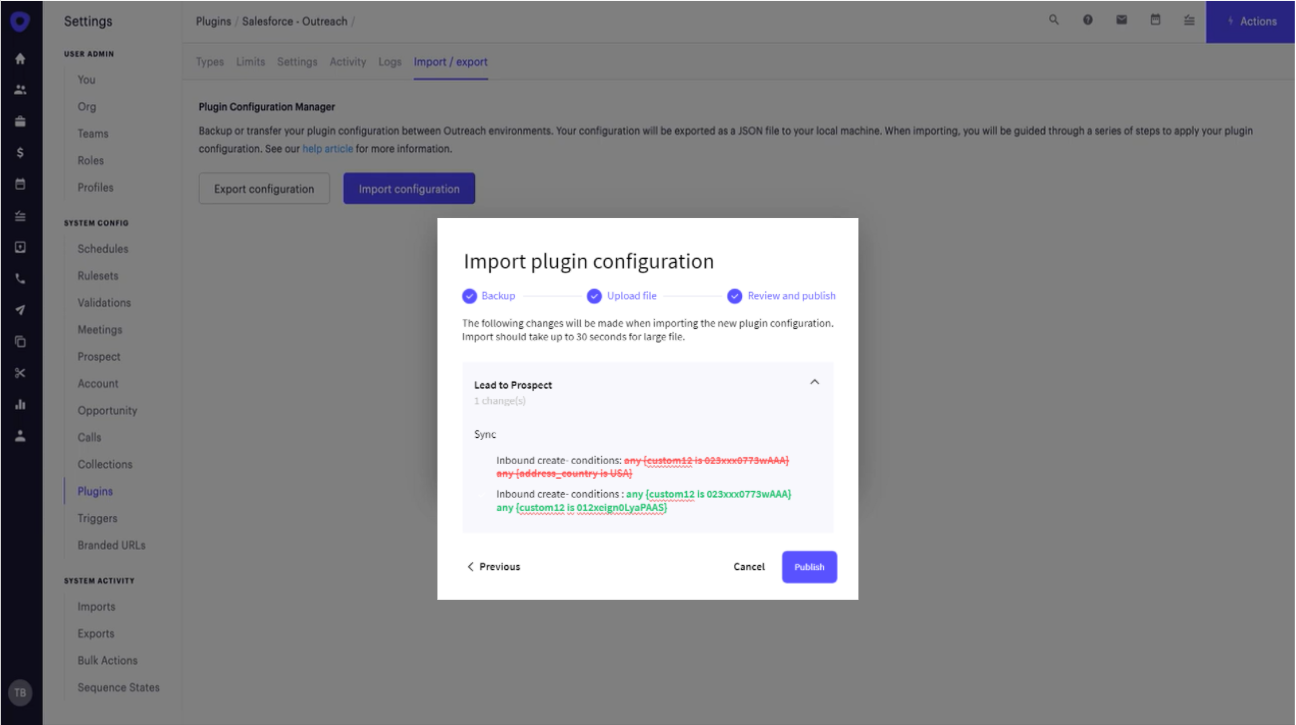Image resolution: width=1296 pixels, height=725 pixels.
Task: Click the TB user avatar at sidebar bottom
Action: coord(20,692)
